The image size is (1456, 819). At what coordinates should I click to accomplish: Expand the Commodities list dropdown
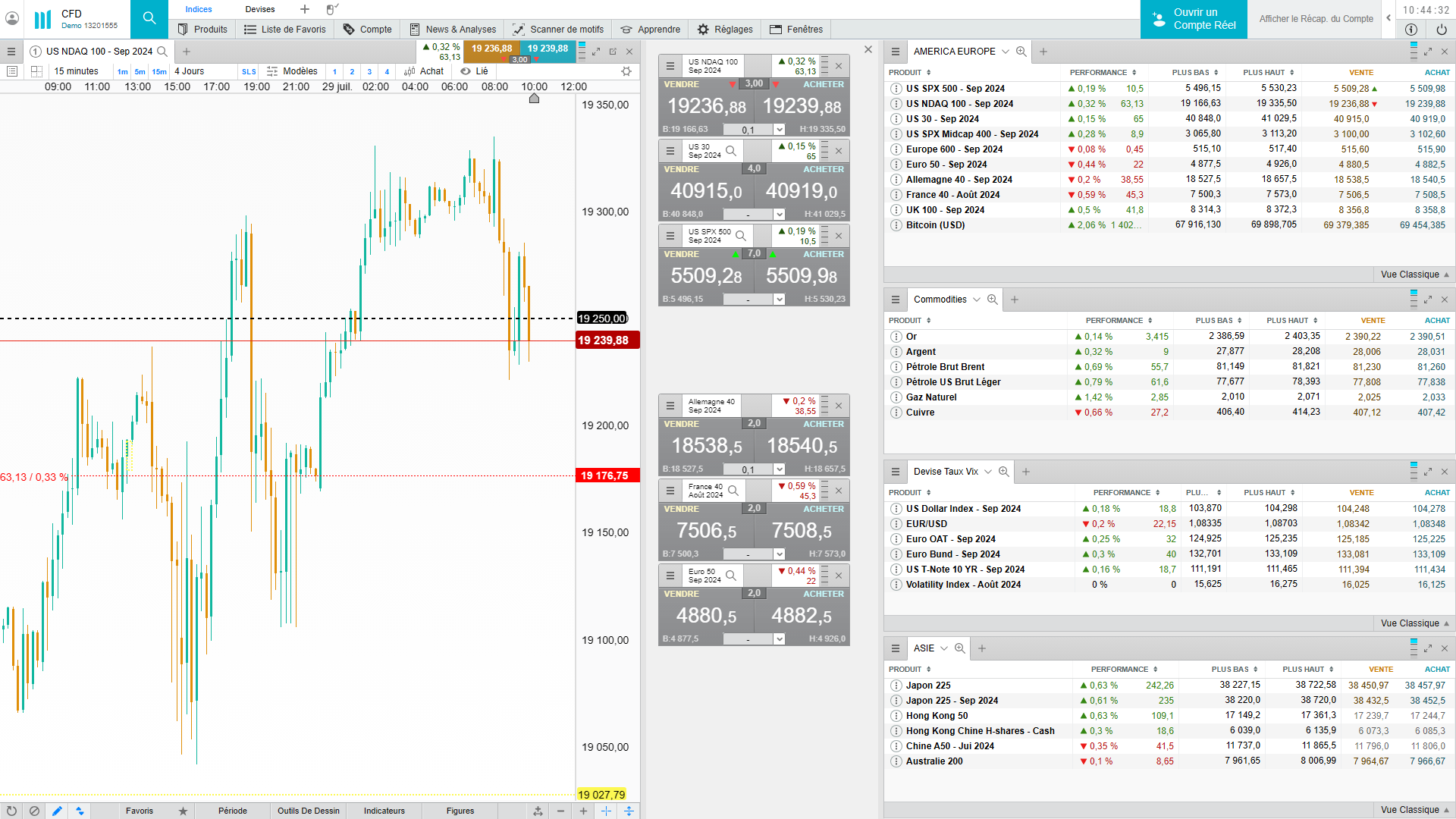(x=977, y=300)
